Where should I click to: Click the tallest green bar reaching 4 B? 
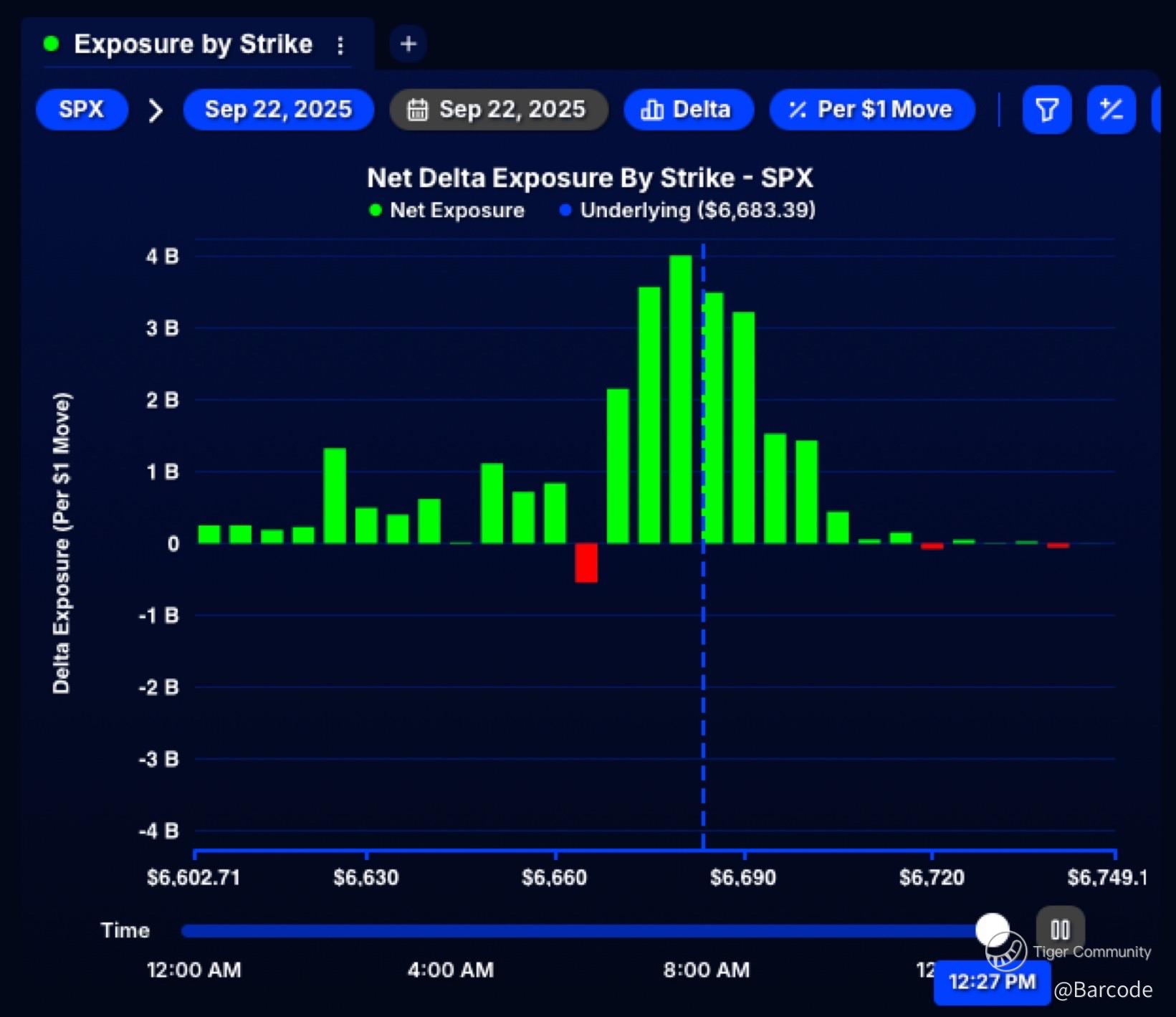coord(681,399)
